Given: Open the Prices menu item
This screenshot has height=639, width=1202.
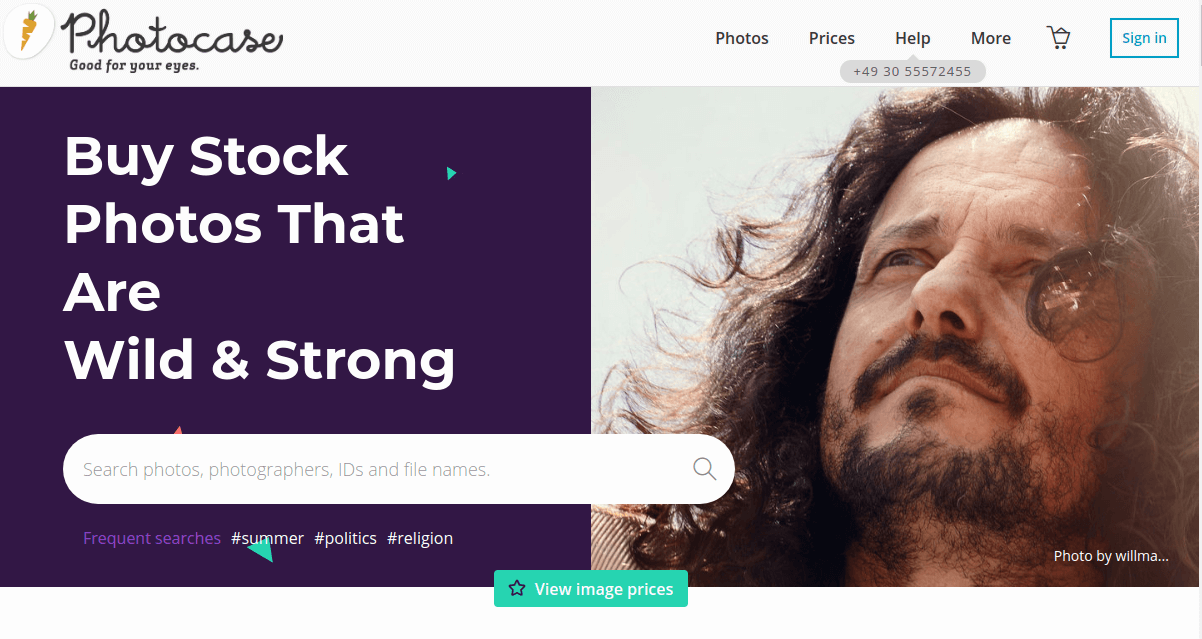Looking at the screenshot, I should pos(832,38).
